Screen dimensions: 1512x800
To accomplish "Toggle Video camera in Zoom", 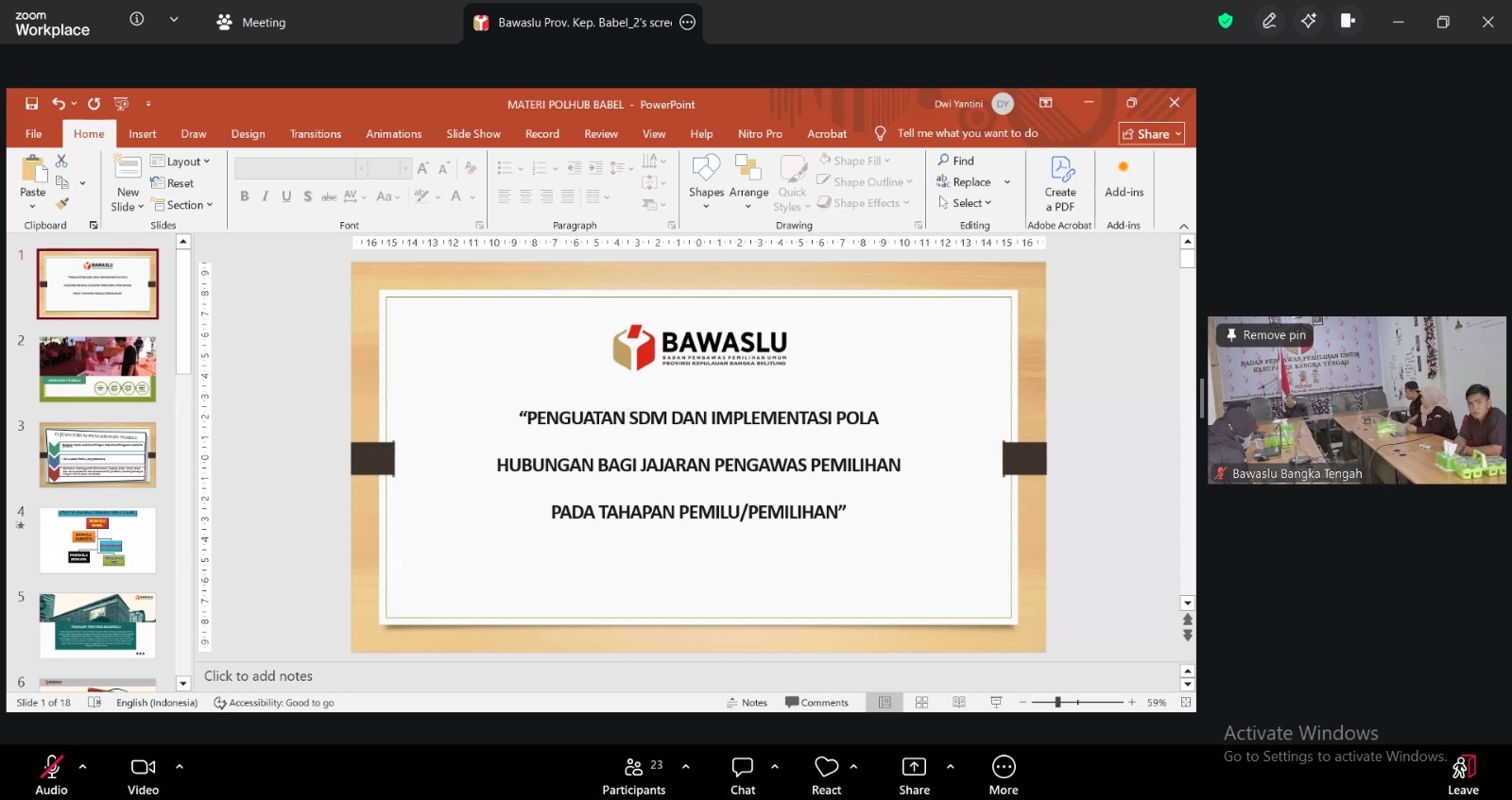I will click(144, 774).
